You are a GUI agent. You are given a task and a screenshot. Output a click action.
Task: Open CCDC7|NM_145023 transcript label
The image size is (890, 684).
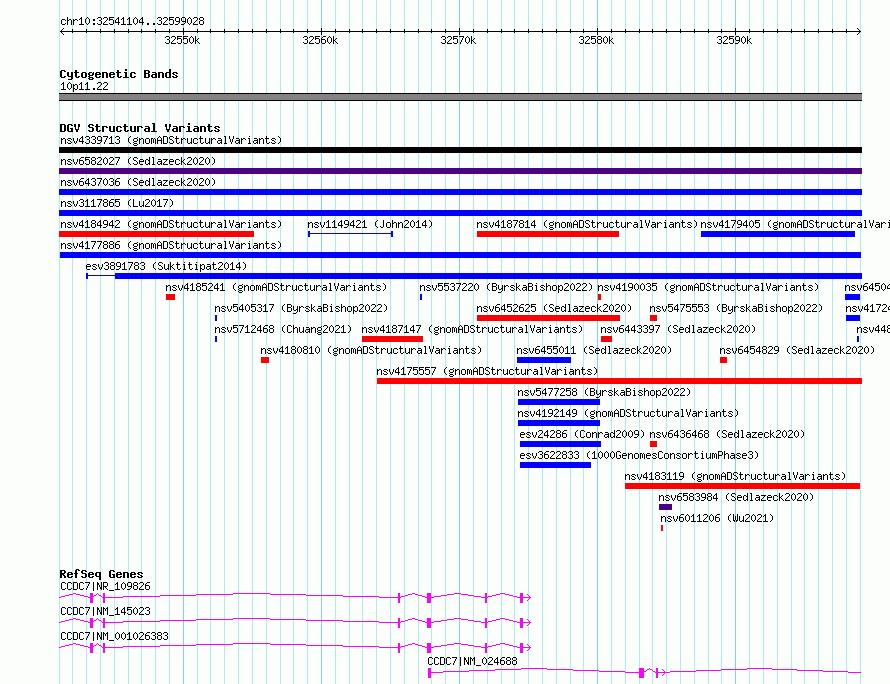[105, 611]
